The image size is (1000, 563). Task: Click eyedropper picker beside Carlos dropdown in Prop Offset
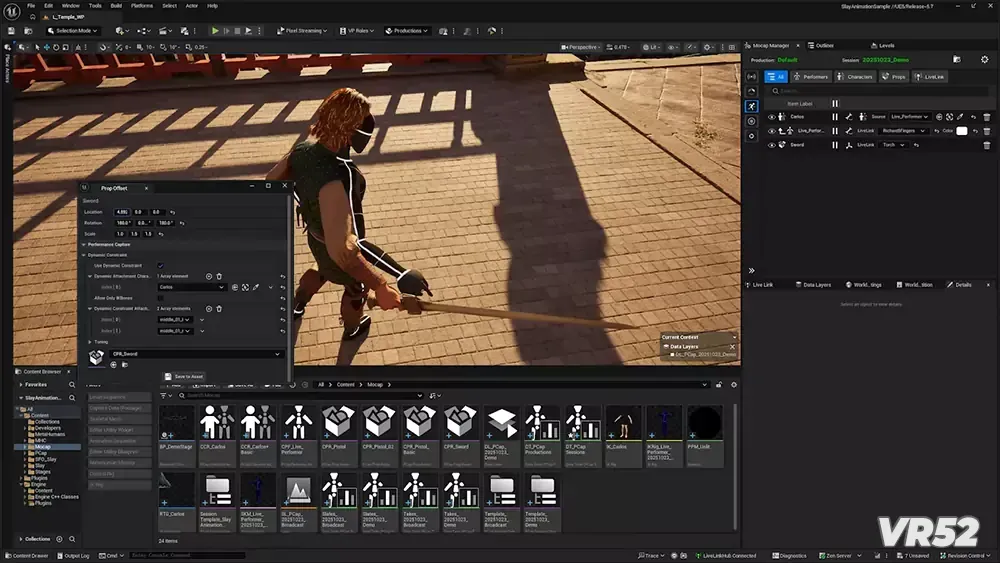(x=256, y=287)
